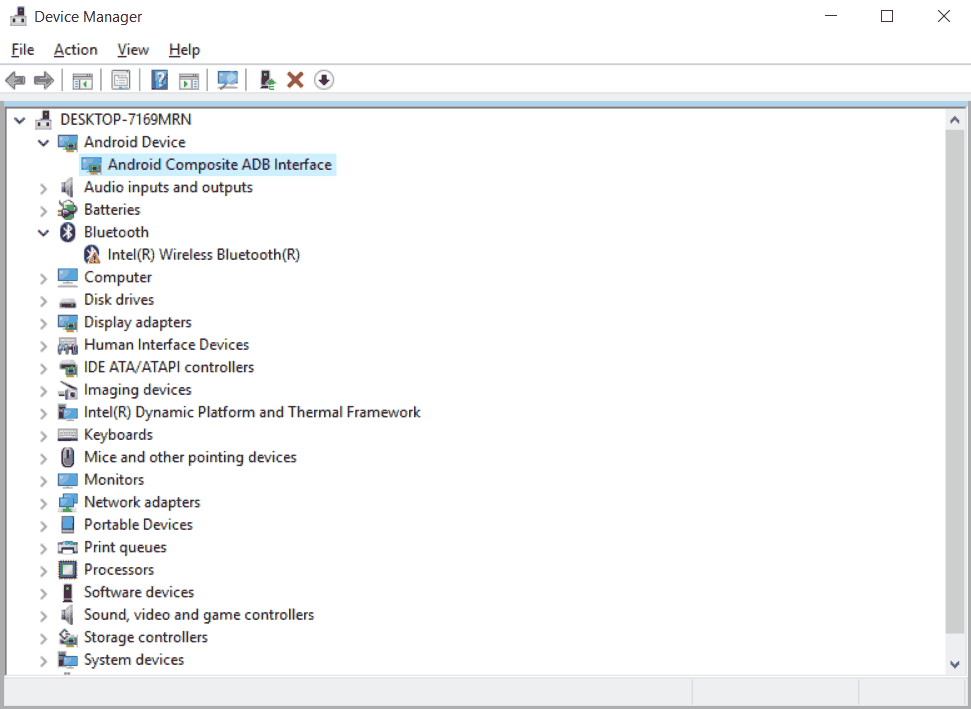This screenshot has width=971, height=709.
Task: Click the vertical scrollbar thumb
Action: (954, 381)
